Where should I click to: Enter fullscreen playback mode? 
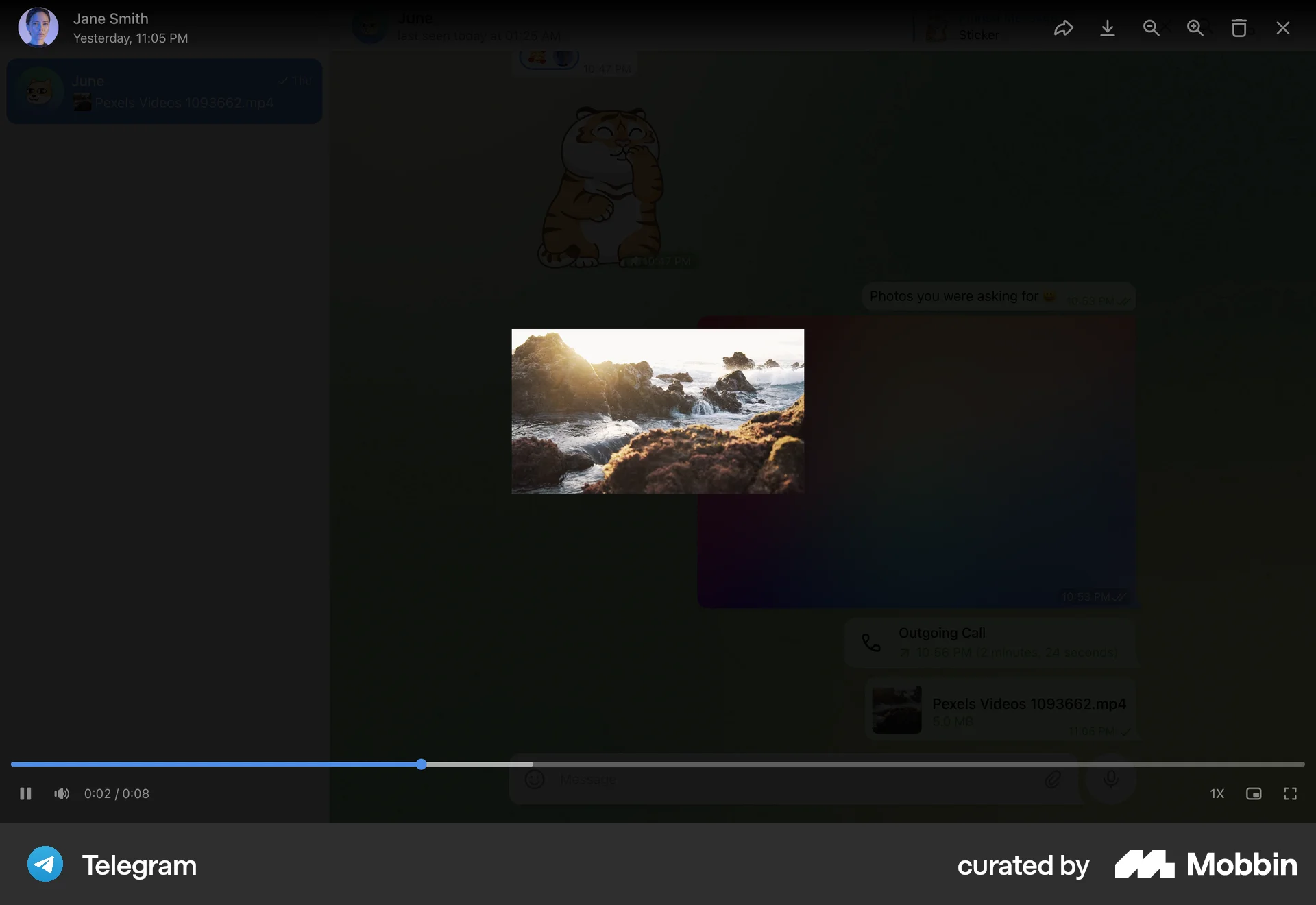coord(1291,793)
